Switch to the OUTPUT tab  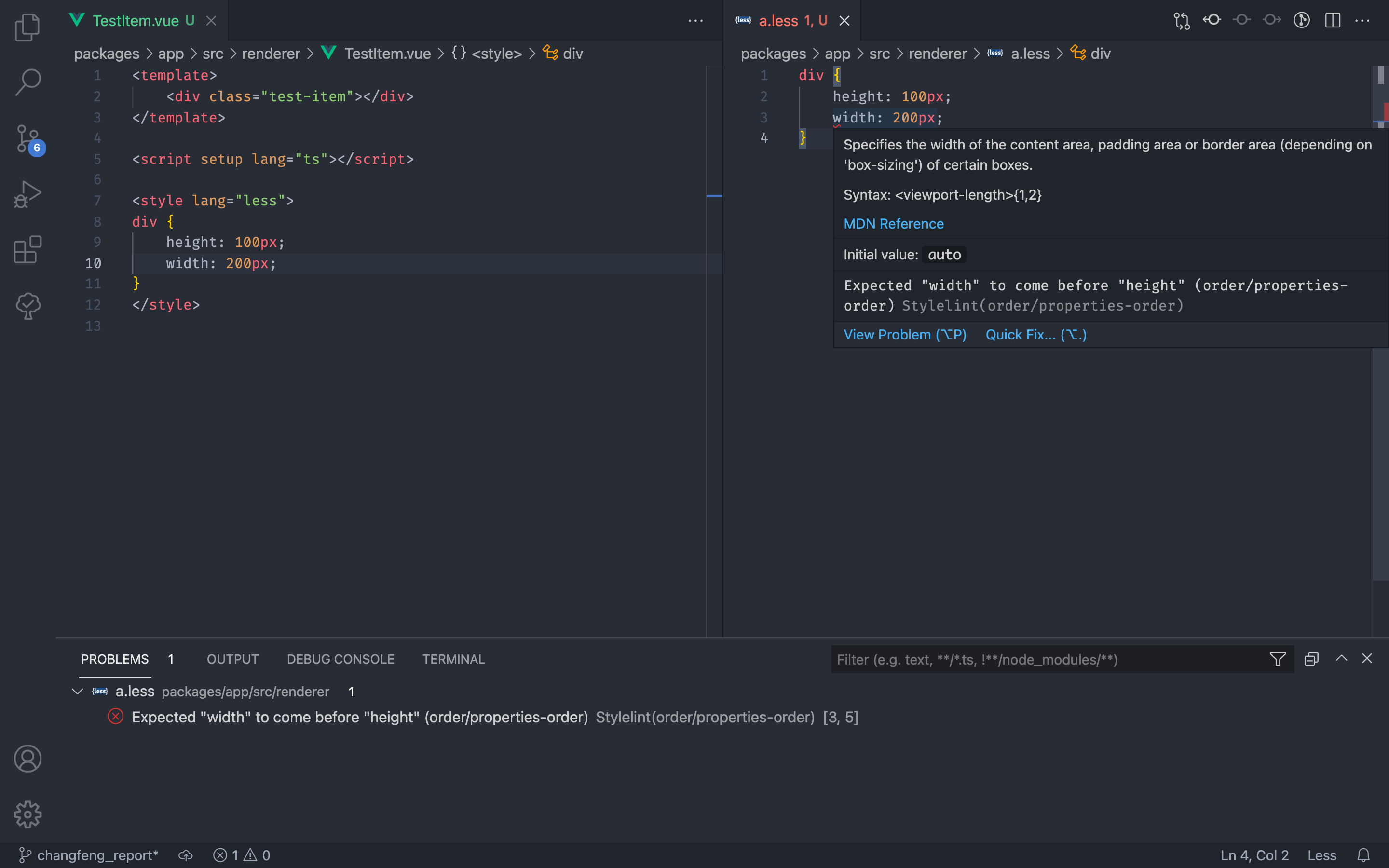(232, 659)
